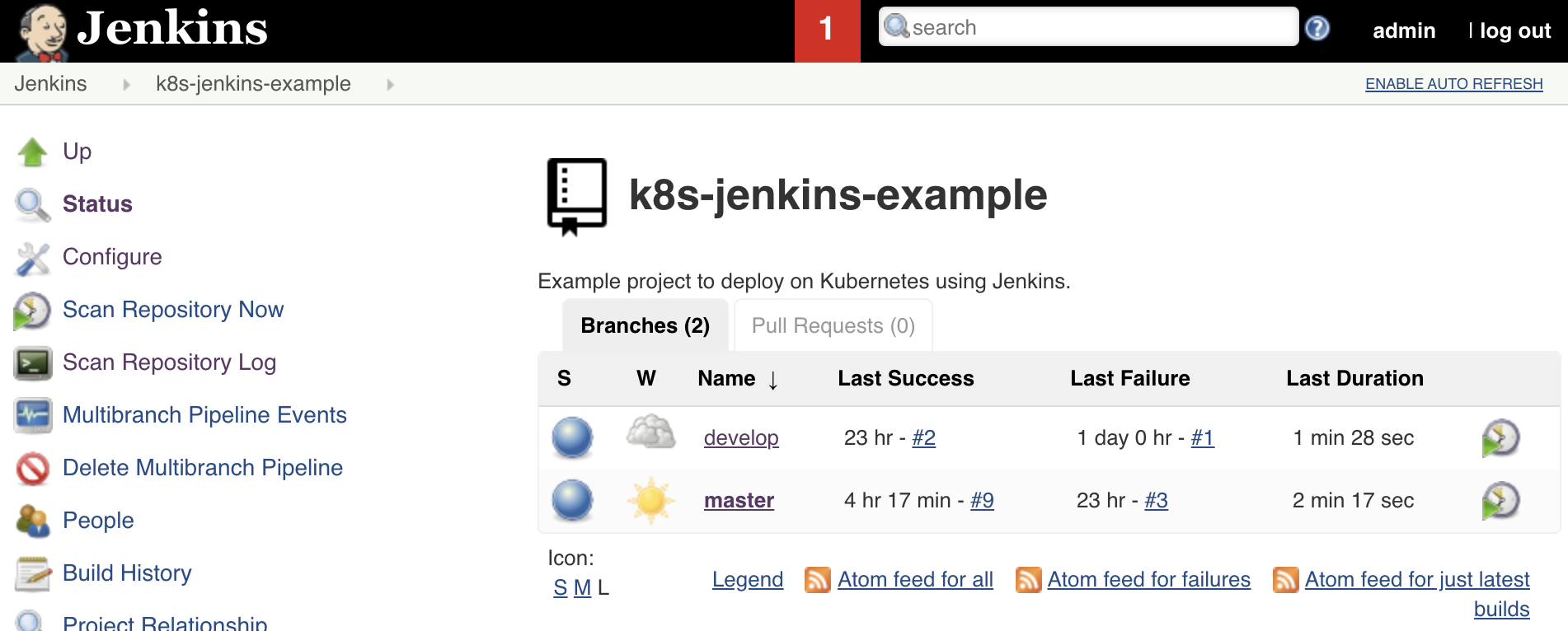Click the blue status ball for master
The width and height of the screenshot is (1568, 631).
[572, 500]
